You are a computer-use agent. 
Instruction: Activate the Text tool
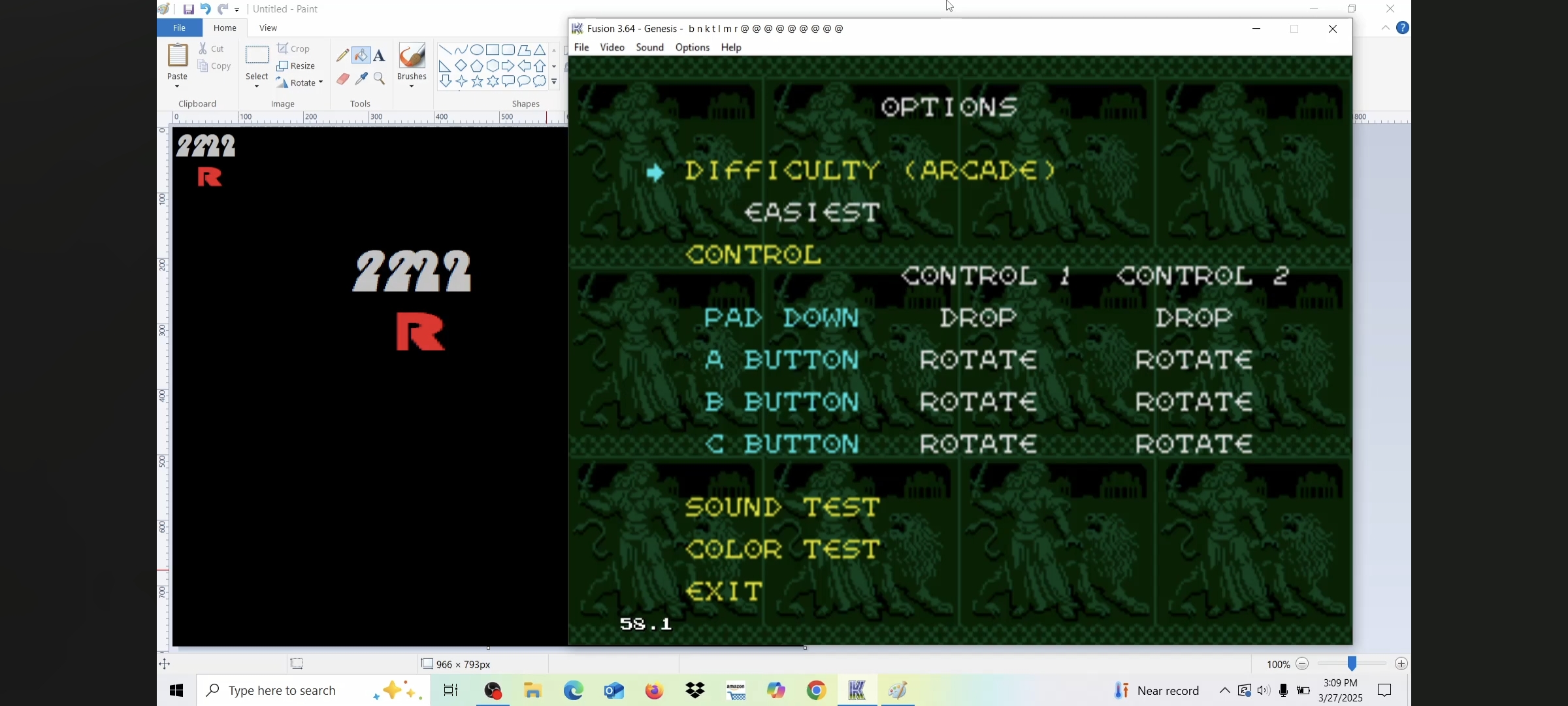380,56
